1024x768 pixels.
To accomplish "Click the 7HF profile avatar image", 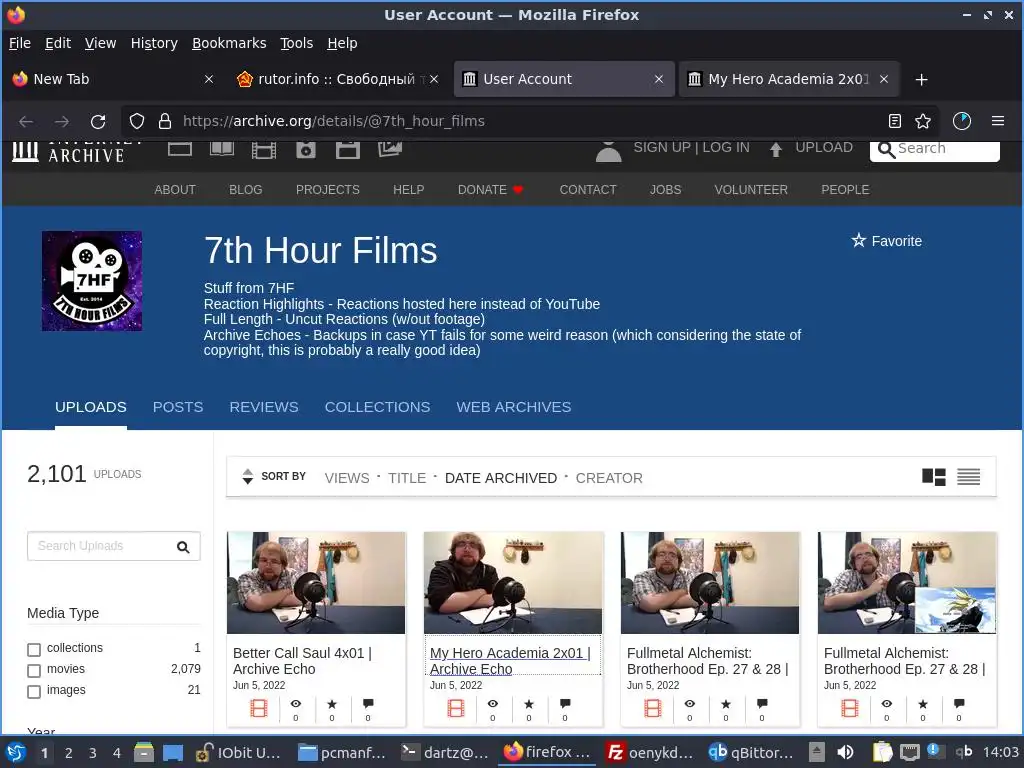I will 92,281.
